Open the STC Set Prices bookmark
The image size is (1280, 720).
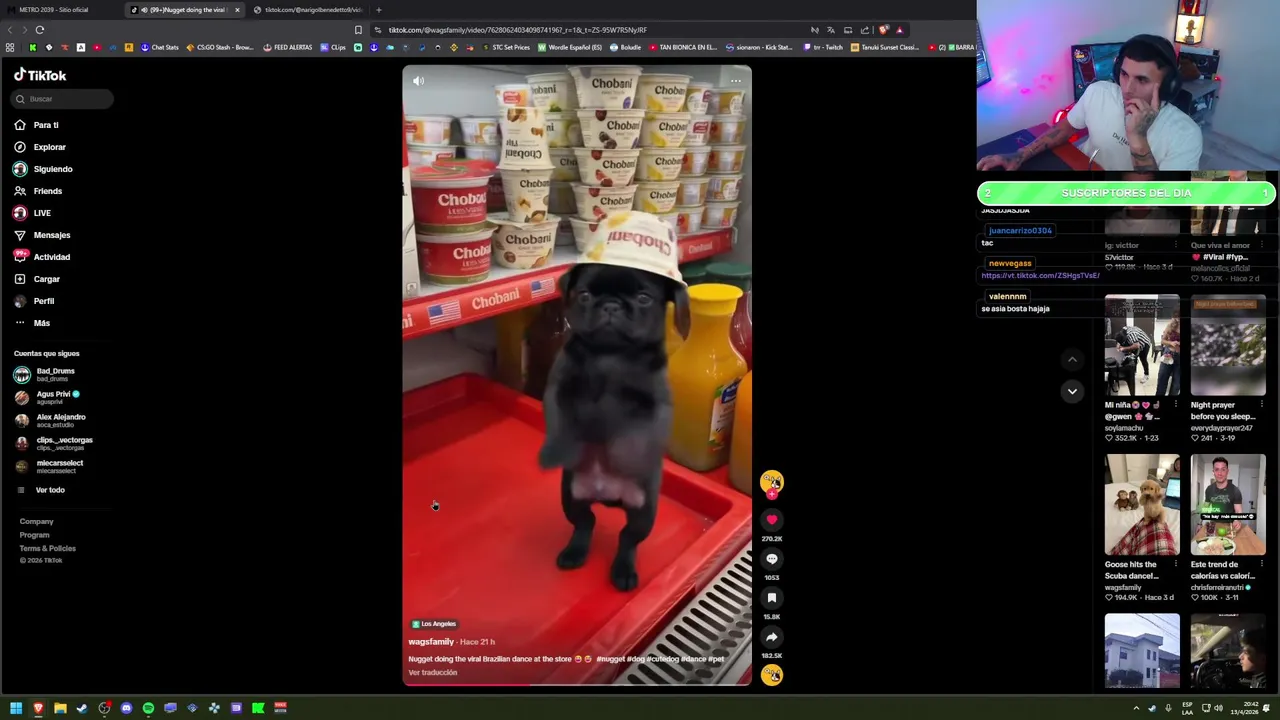point(506,47)
